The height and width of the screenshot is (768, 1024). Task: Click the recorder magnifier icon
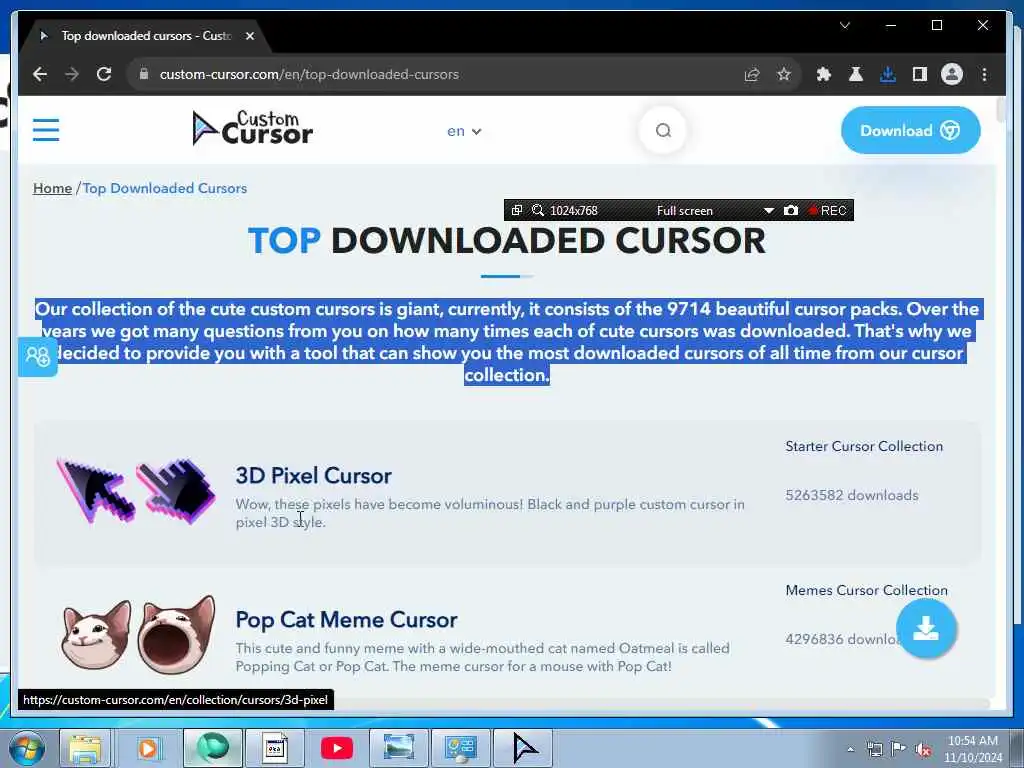coord(537,210)
